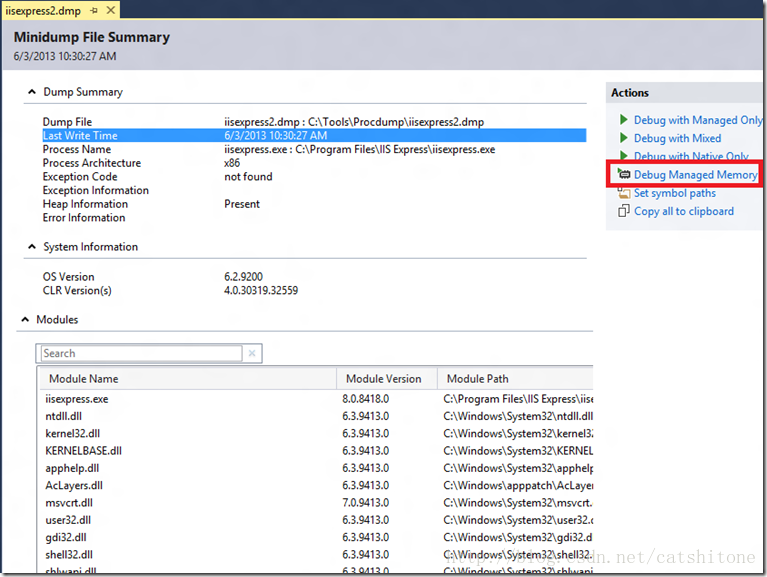Viewport: 767px width, 577px height.
Task: Click the OS Version label
Action: tap(68, 277)
